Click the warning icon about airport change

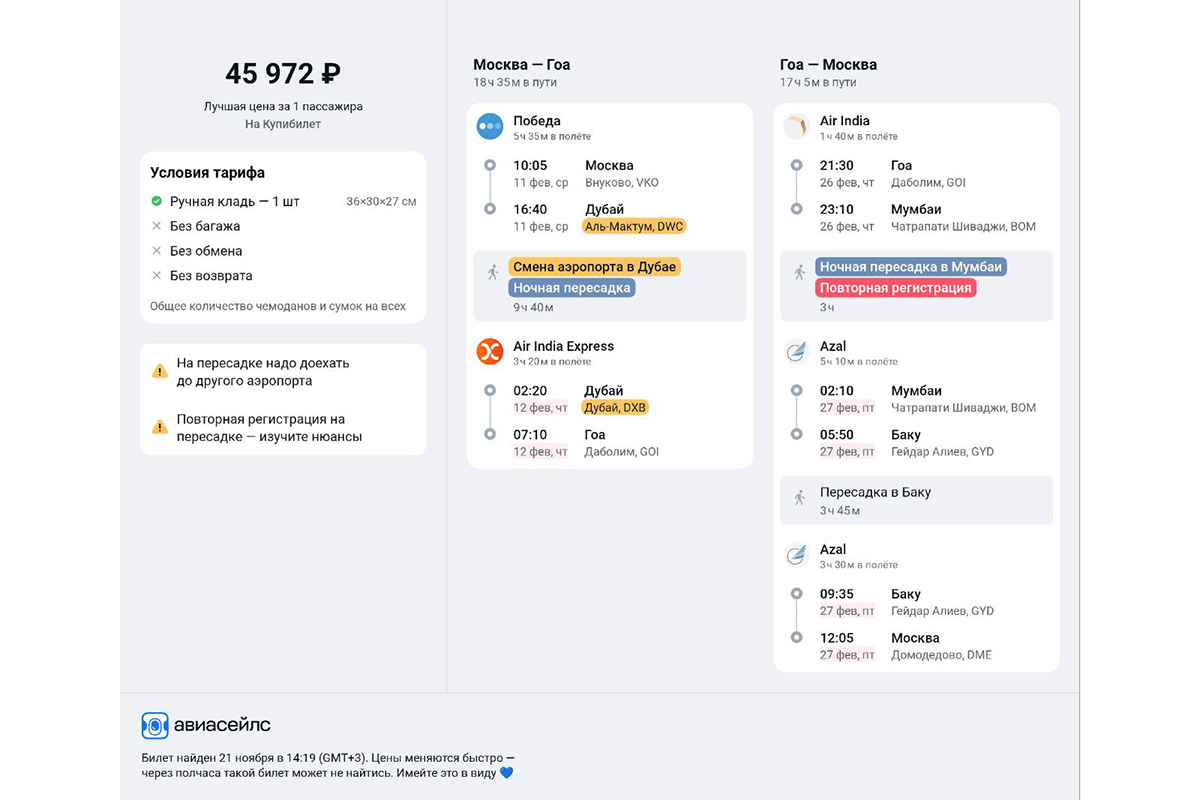160,370
